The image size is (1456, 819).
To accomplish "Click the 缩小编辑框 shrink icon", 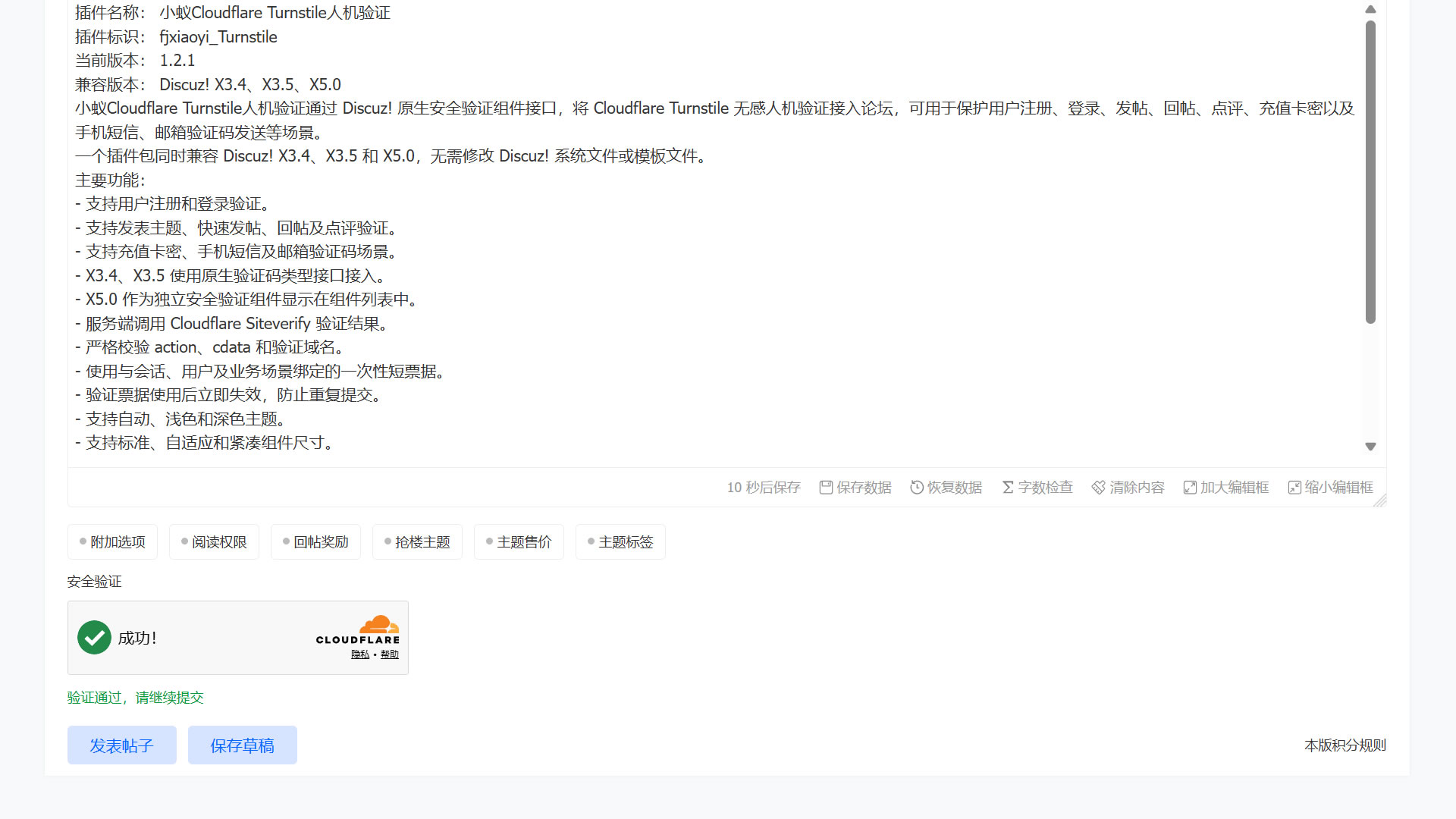I will point(1294,488).
